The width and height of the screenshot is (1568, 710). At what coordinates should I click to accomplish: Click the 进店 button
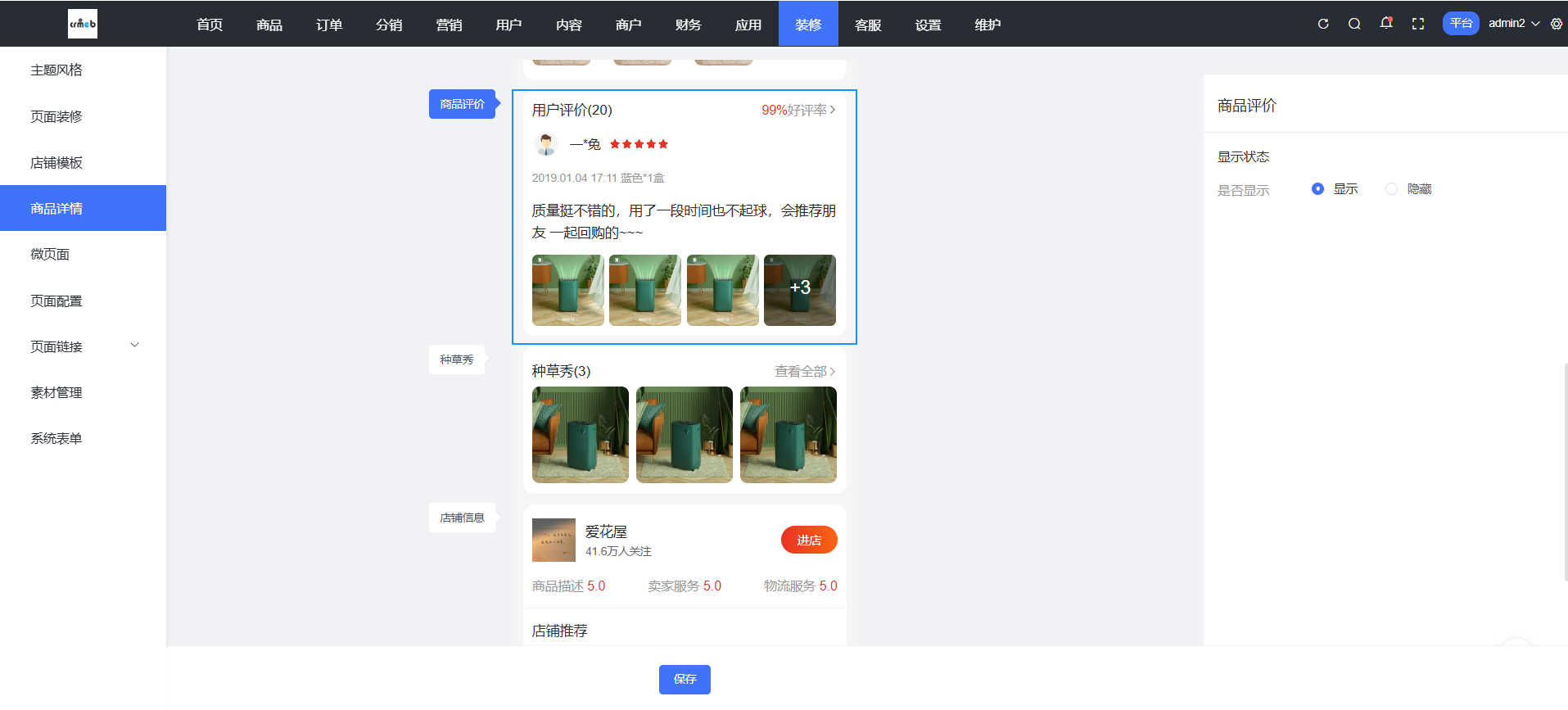point(808,540)
